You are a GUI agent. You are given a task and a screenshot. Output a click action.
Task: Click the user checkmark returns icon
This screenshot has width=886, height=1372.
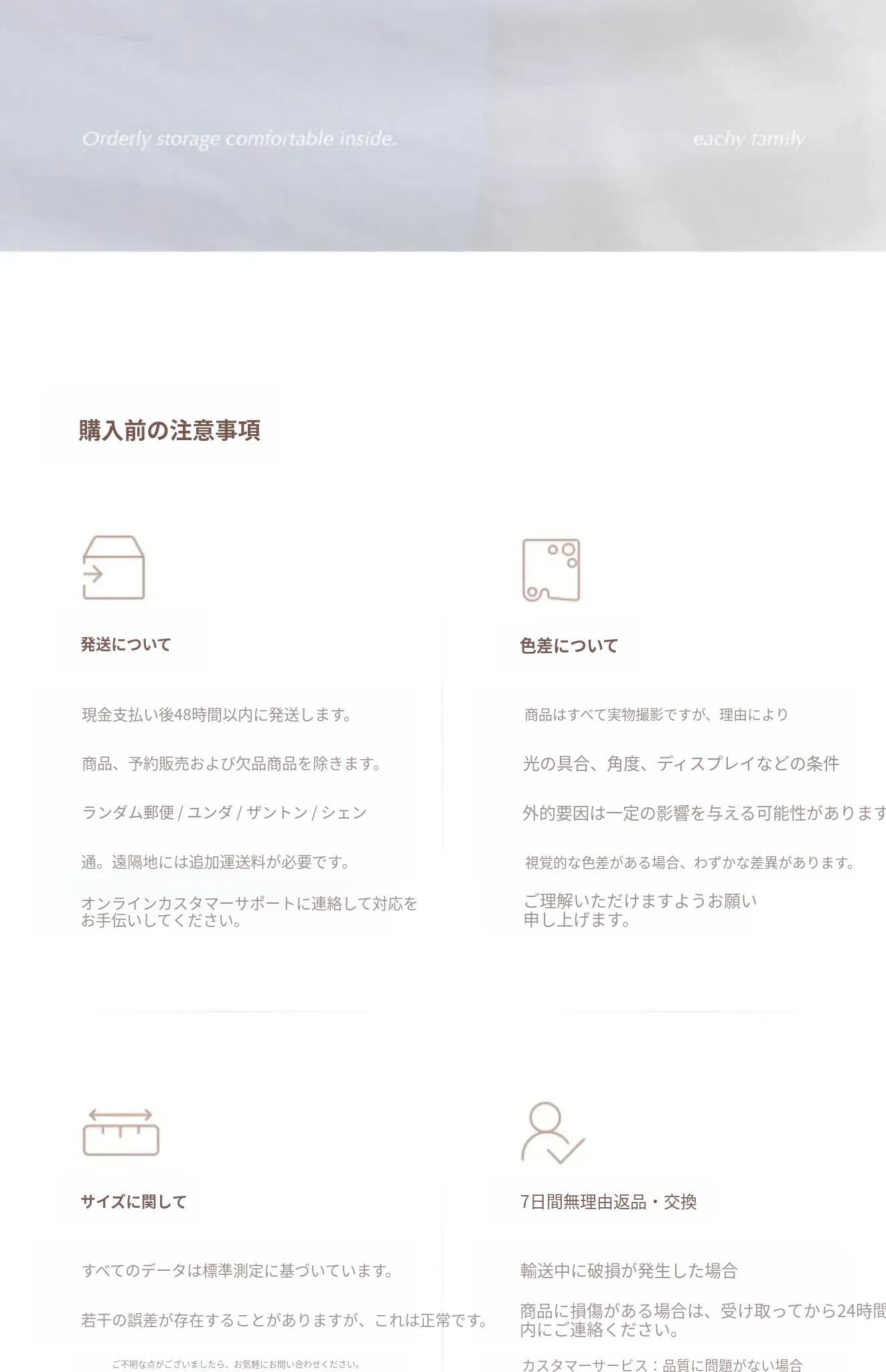[x=552, y=1133]
